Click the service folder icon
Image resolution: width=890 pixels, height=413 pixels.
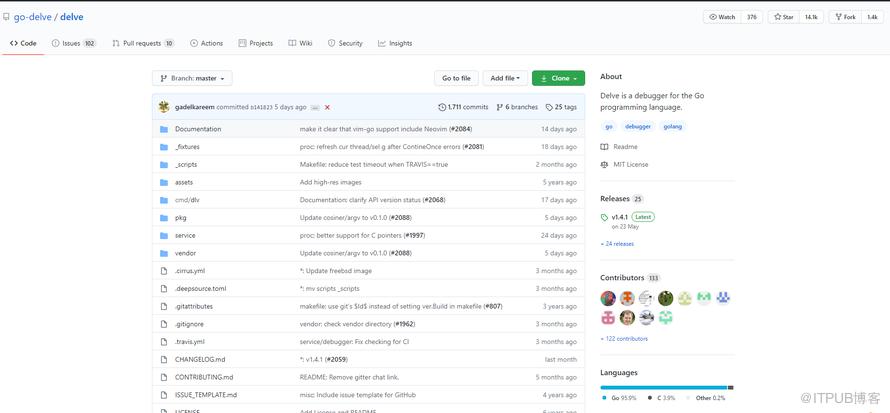click(164, 235)
